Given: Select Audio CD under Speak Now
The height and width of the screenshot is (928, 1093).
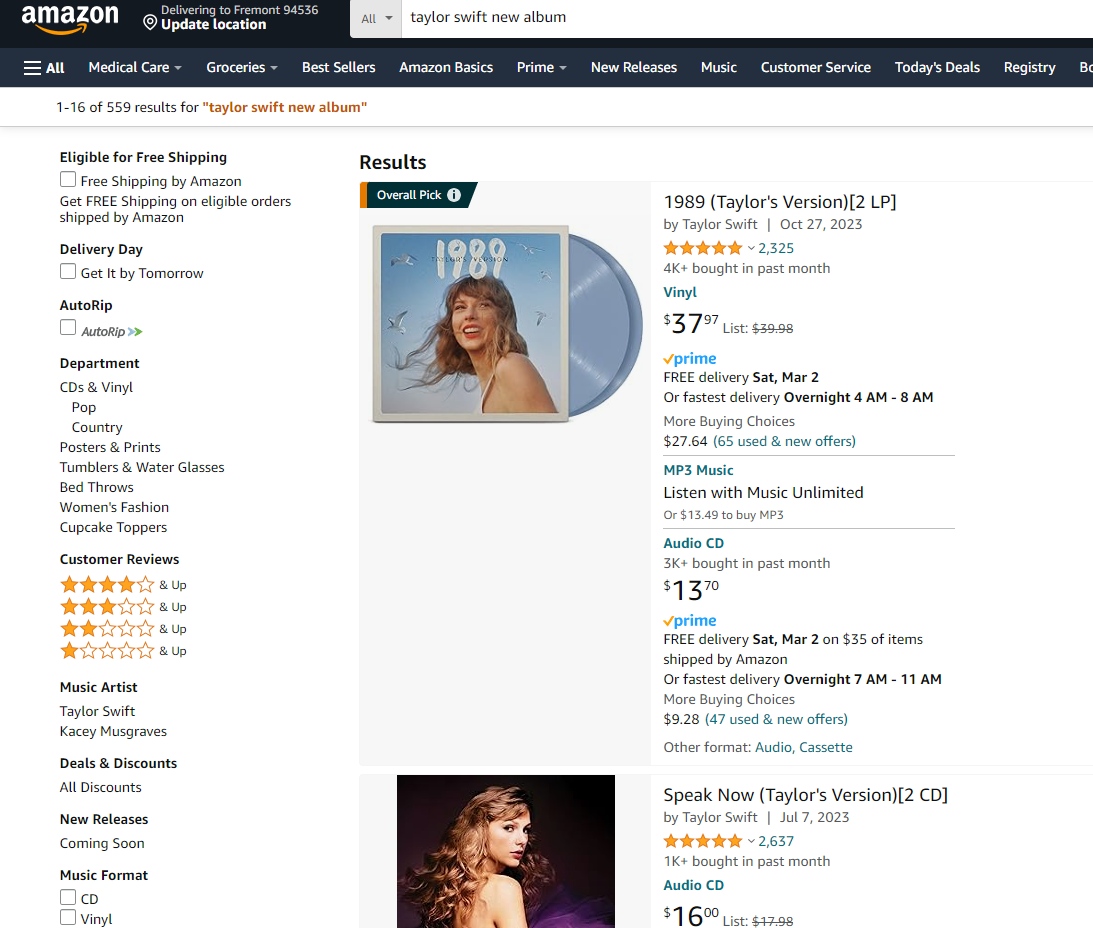Looking at the screenshot, I should (694, 885).
